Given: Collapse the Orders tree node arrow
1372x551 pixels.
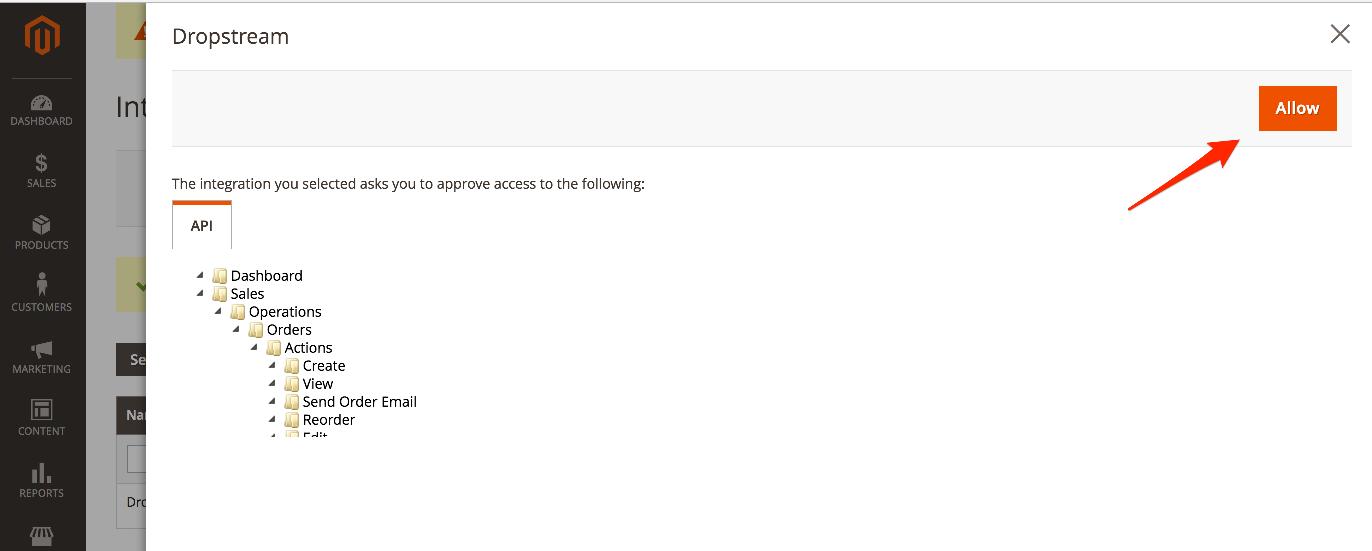Looking at the screenshot, I should tap(236, 329).
